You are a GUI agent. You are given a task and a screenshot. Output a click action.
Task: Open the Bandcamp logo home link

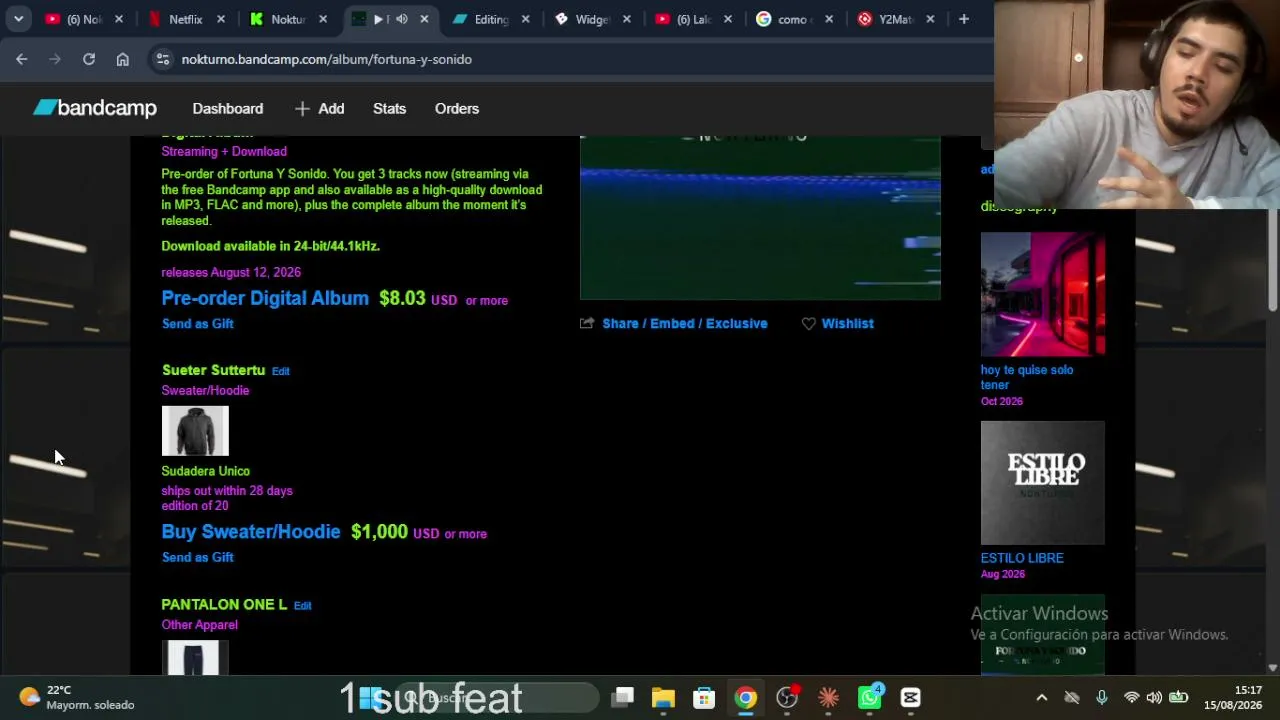(x=95, y=108)
